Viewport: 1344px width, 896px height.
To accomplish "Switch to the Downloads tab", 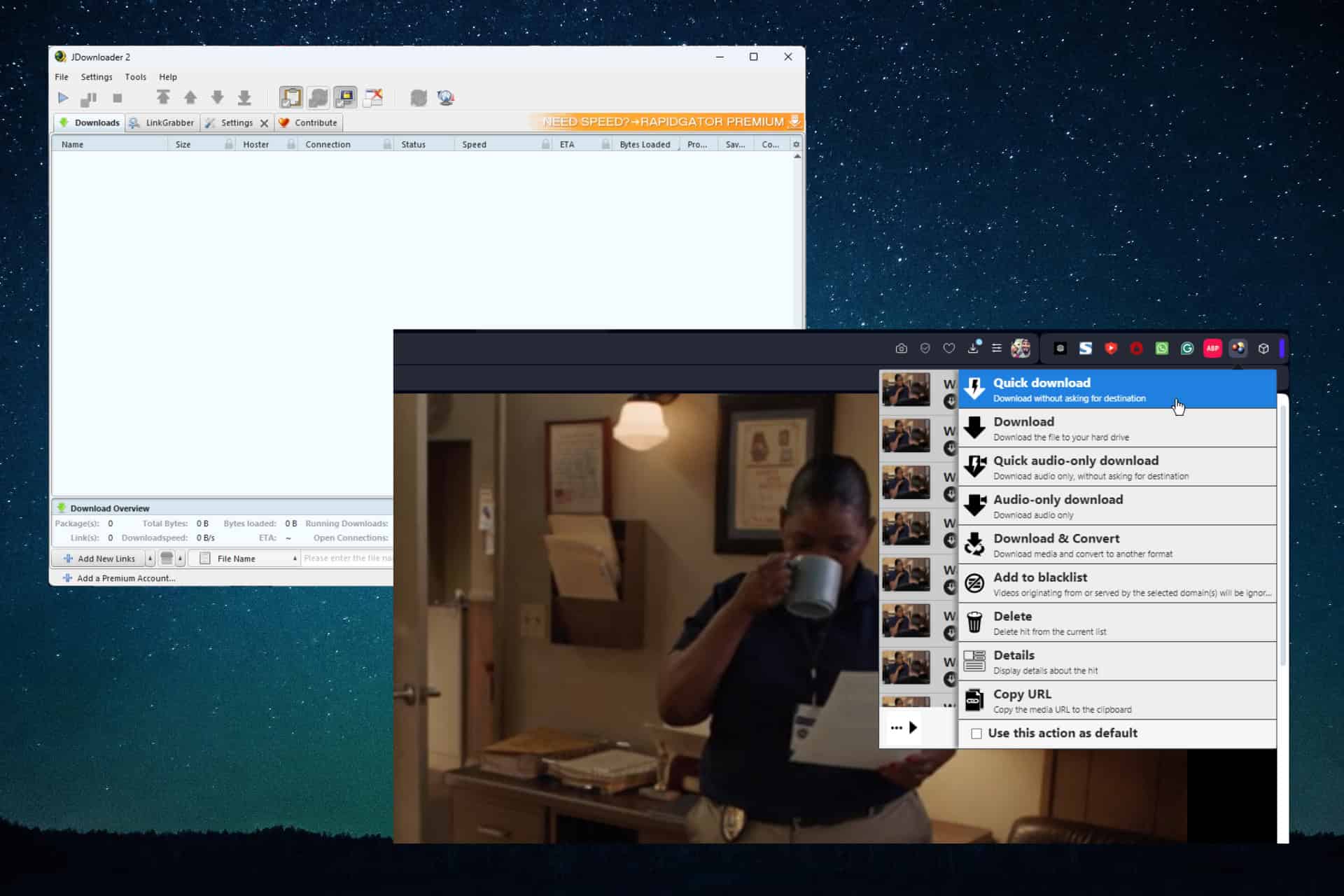I will (x=90, y=122).
